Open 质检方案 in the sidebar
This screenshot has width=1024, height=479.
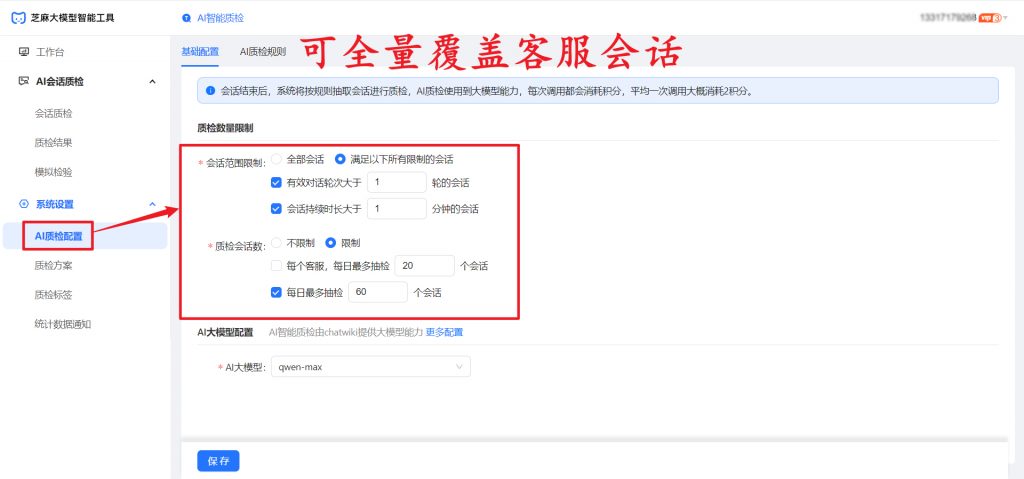pos(53,266)
